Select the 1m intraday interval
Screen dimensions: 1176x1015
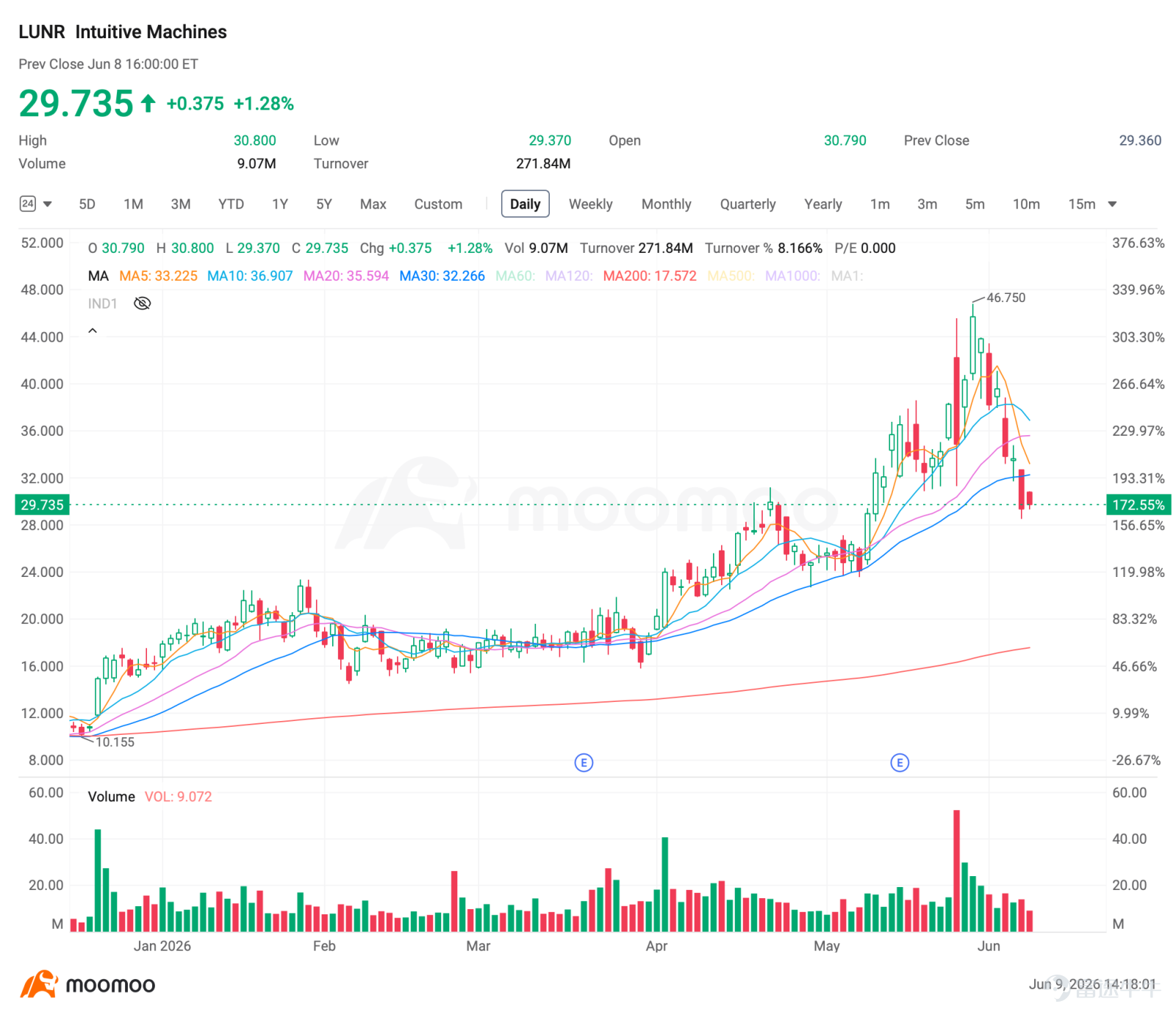(x=880, y=204)
